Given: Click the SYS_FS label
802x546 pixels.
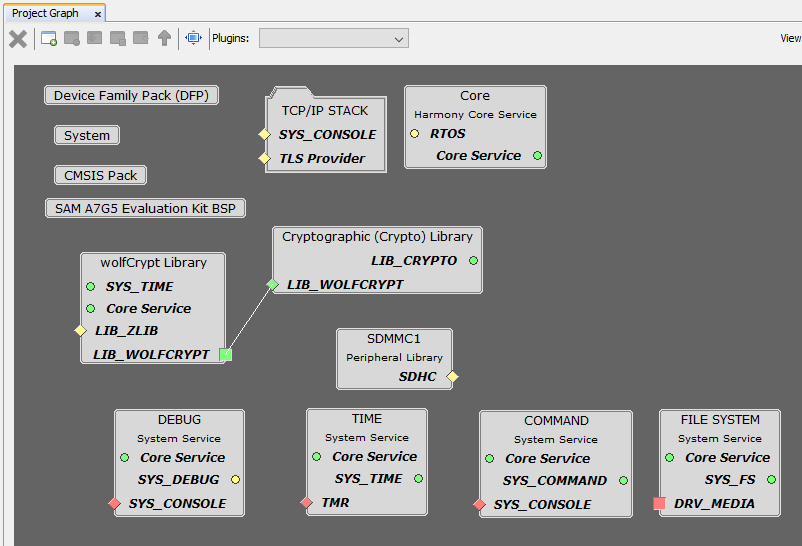Looking at the screenshot, I should 730,479.
